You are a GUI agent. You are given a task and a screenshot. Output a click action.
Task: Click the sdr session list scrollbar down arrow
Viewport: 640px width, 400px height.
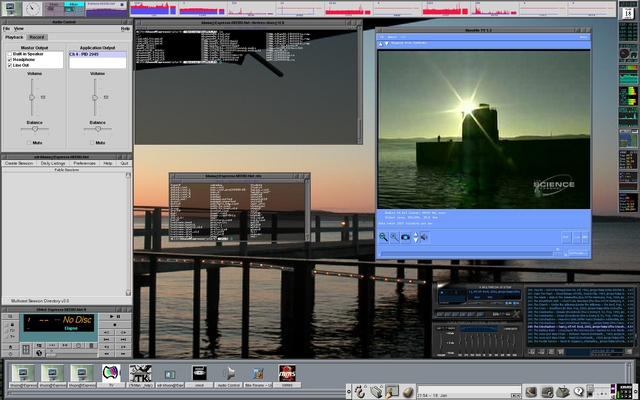128,293
